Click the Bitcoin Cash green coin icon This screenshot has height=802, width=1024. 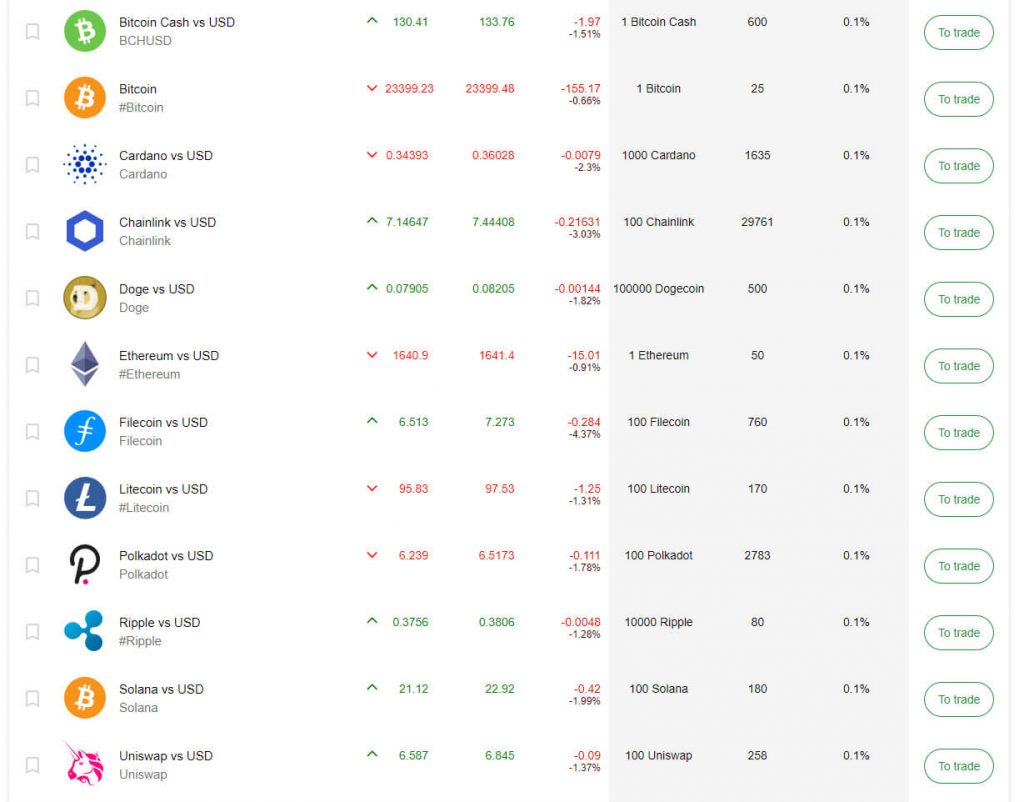tap(85, 31)
